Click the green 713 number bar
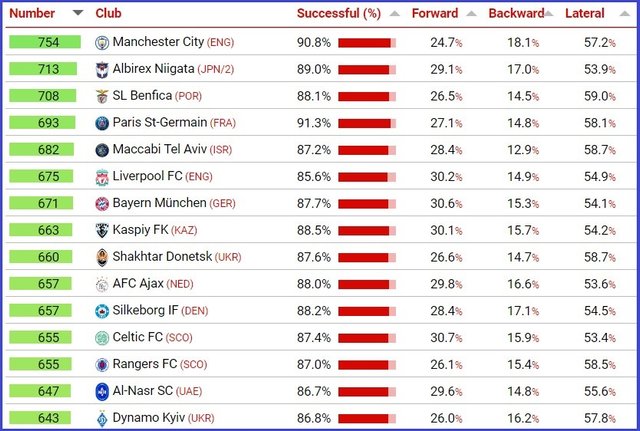 click(x=44, y=69)
